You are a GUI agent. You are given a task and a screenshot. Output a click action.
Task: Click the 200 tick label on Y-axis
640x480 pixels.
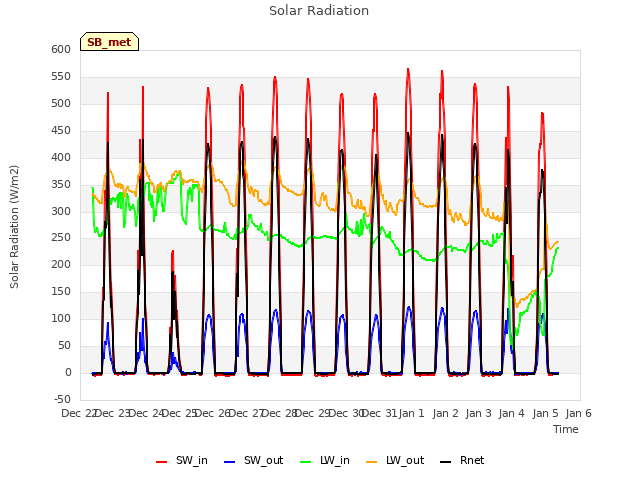point(61,264)
